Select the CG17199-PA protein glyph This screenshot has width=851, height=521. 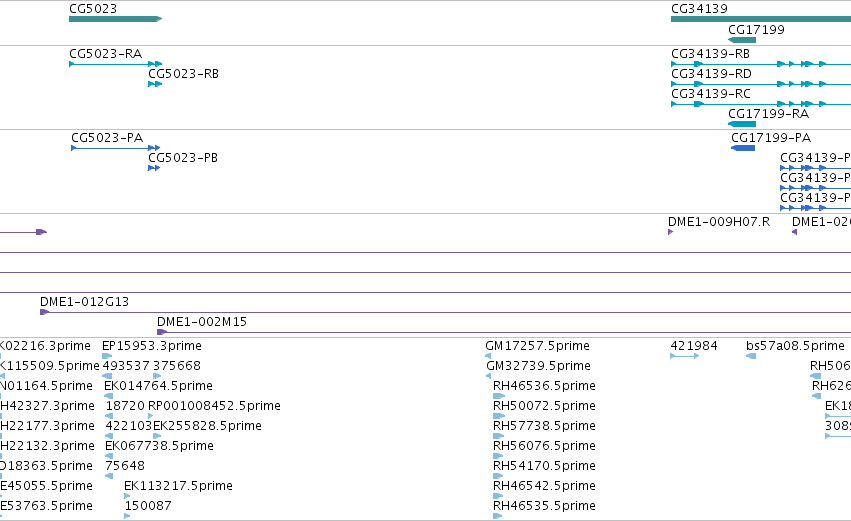click(743, 148)
